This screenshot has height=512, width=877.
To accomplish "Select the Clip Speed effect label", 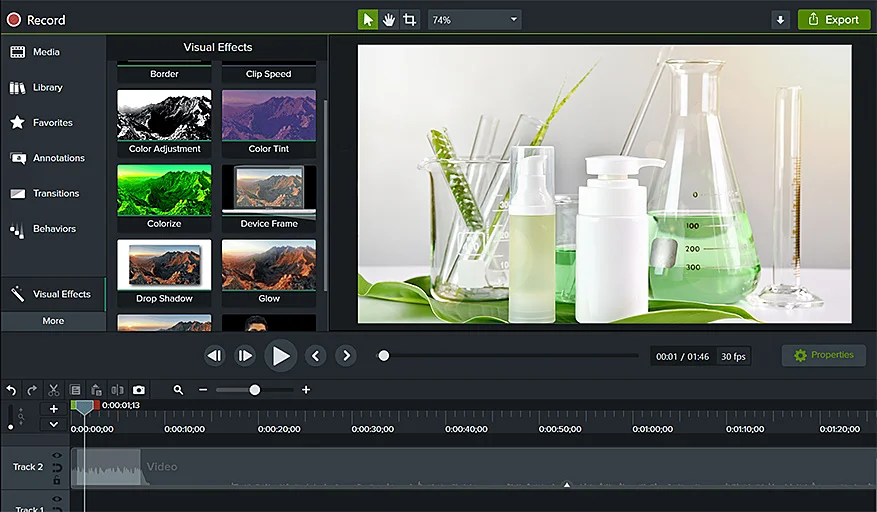I will coord(268,74).
